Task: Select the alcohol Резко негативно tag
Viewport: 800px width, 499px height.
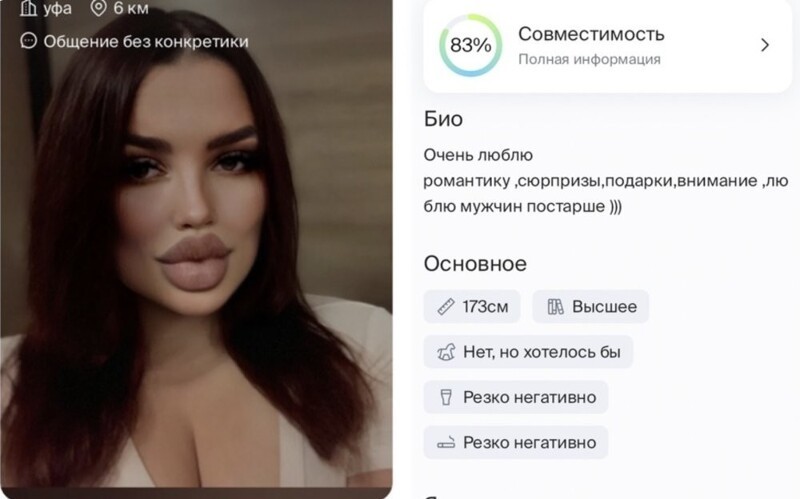Action: pyautogui.click(x=516, y=397)
